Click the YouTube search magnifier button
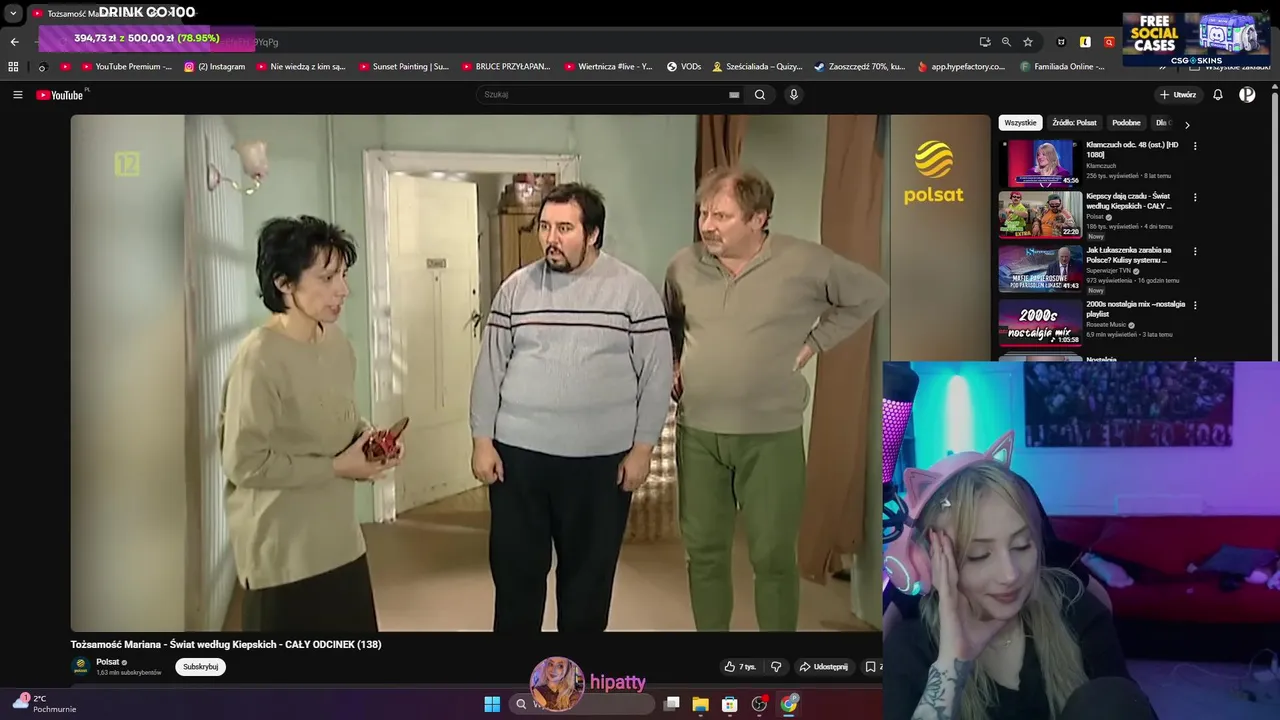This screenshot has height=720, width=1280. (x=760, y=95)
